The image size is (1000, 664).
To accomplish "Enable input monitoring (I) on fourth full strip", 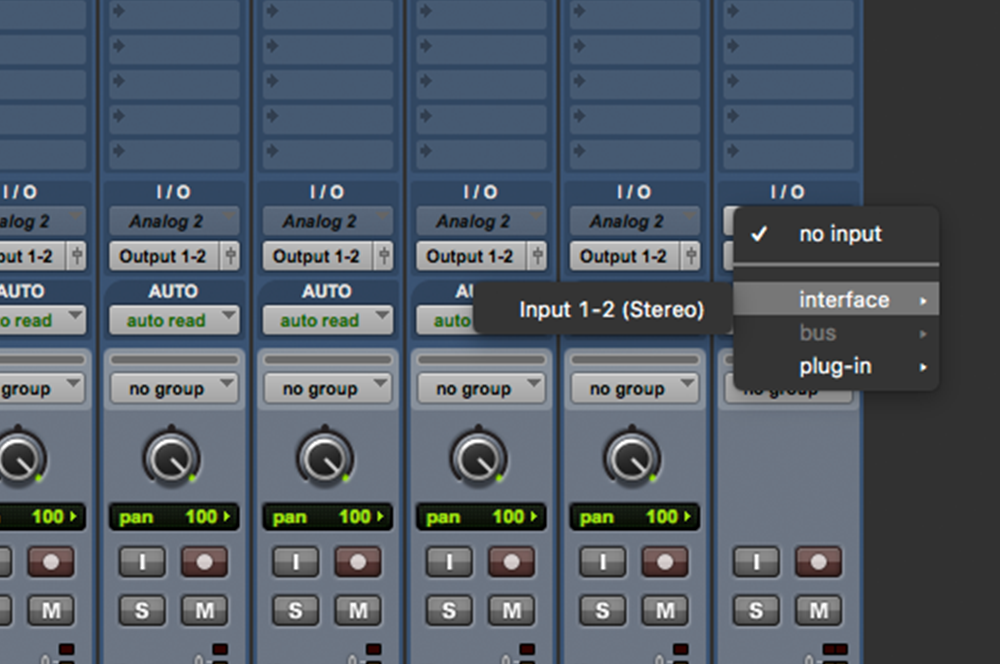I will (603, 562).
